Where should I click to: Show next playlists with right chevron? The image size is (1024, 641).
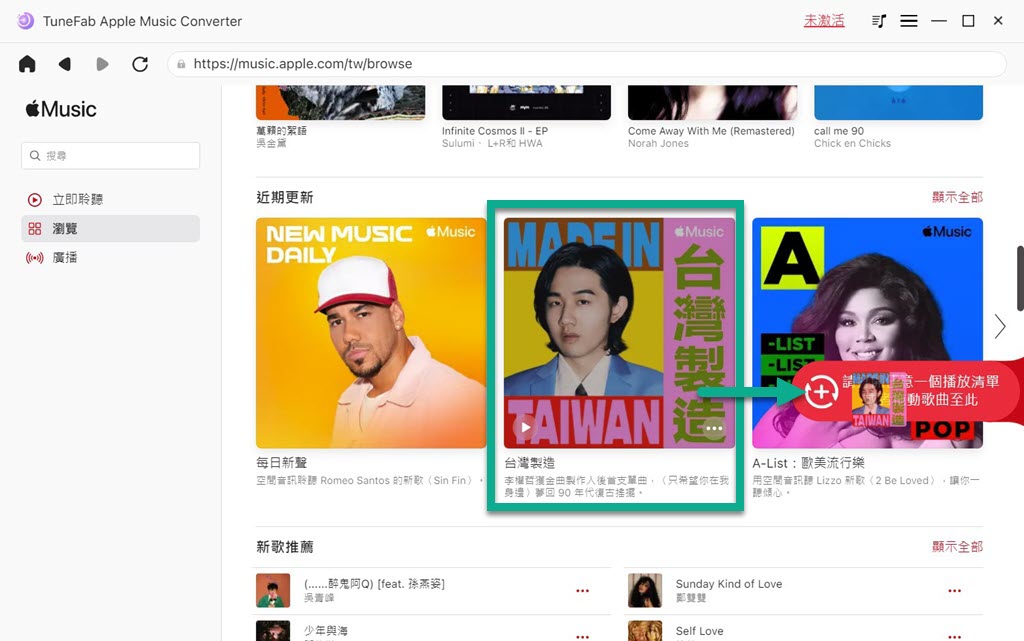(x=1000, y=326)
